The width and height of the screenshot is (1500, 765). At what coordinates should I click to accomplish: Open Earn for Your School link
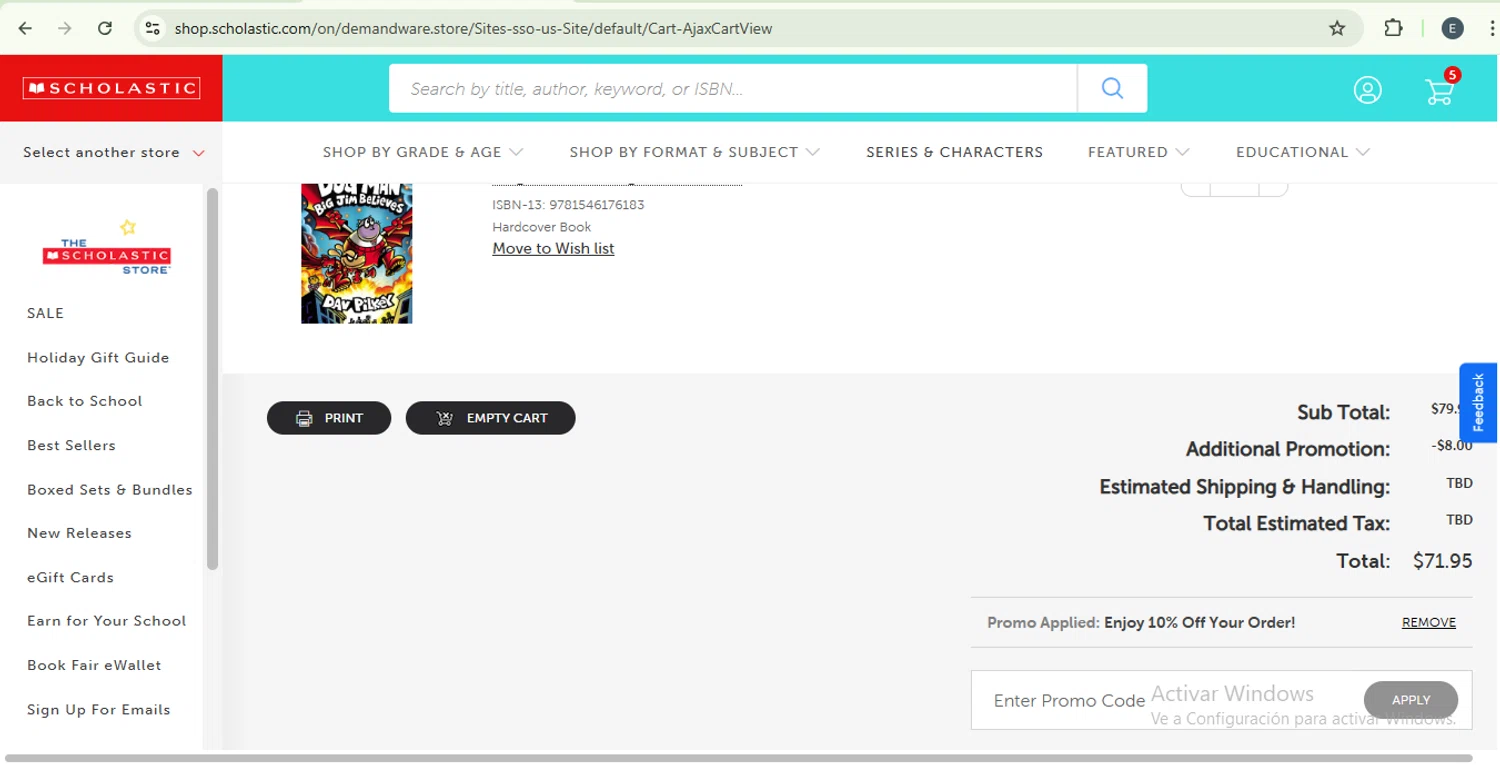[107, 621]
